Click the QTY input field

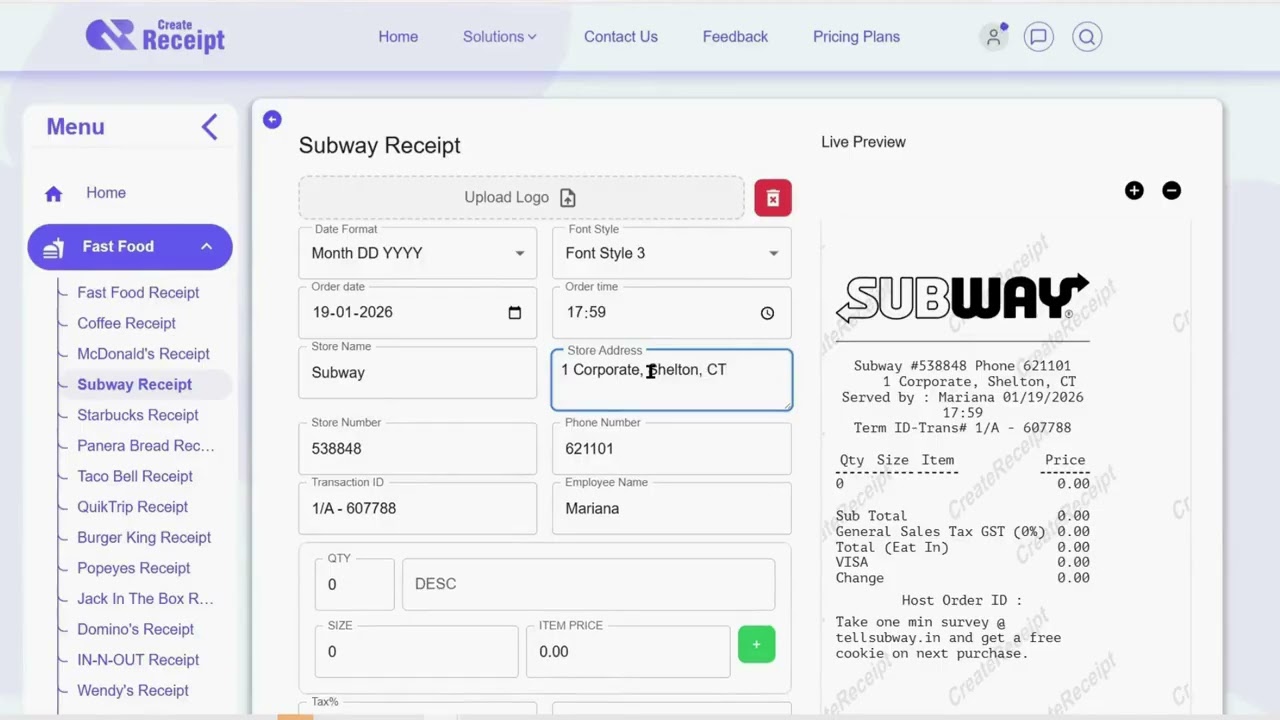[355, 585]
